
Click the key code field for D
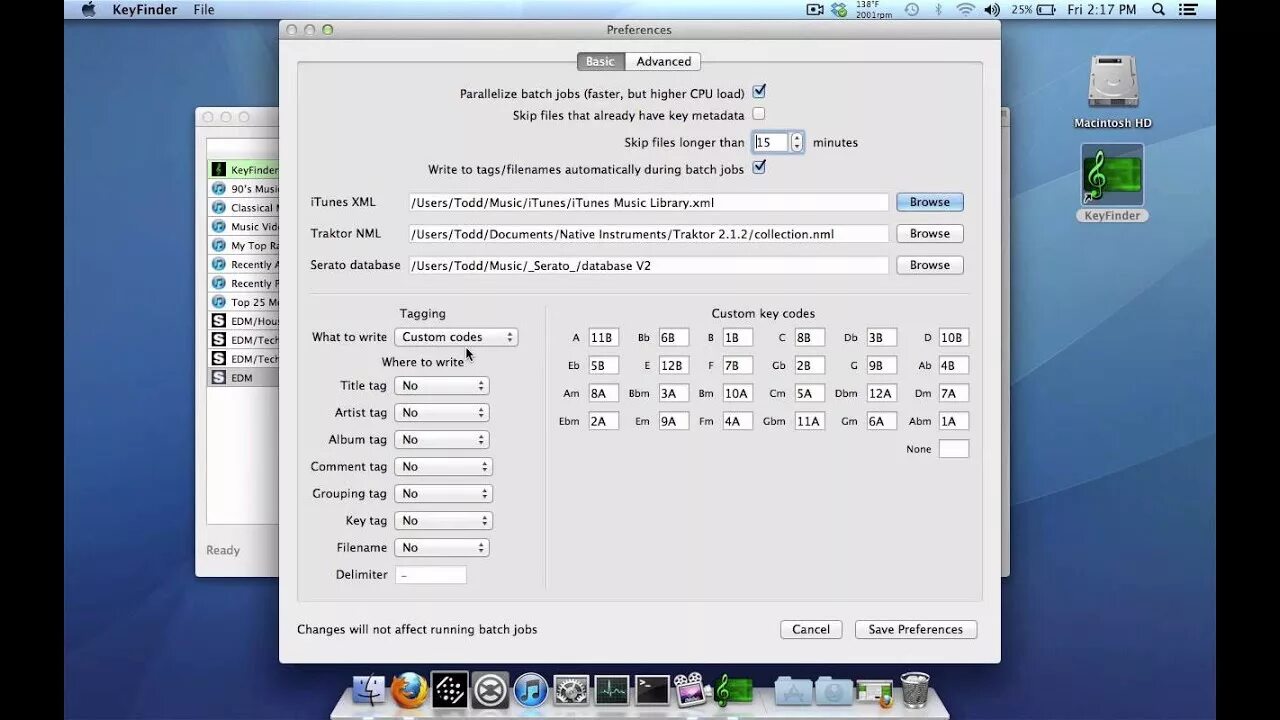[953, 338]
